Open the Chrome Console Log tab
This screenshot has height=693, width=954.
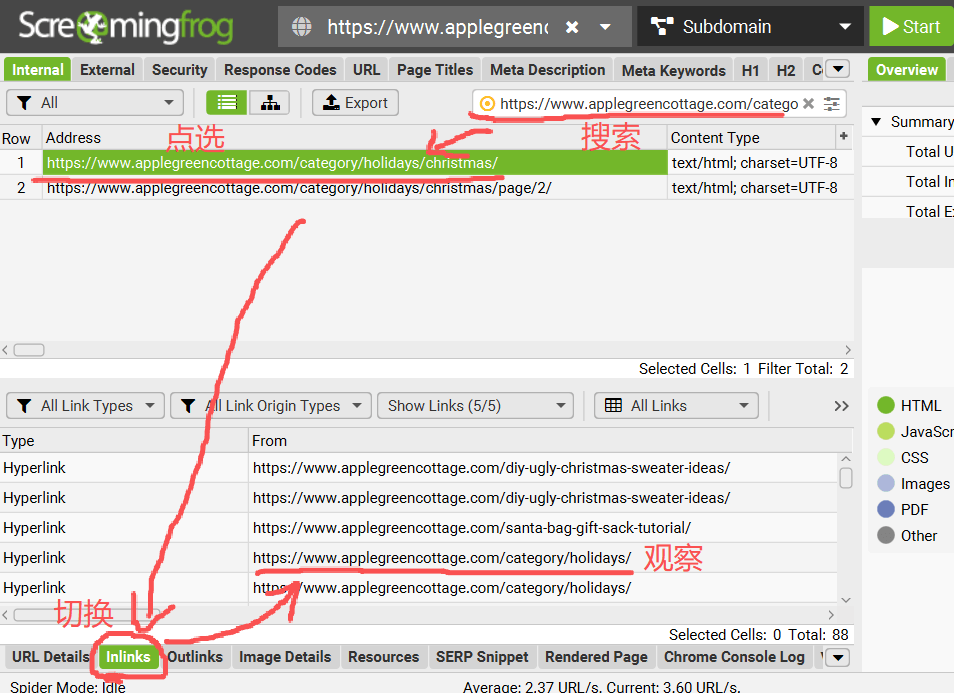click(734, 657)
